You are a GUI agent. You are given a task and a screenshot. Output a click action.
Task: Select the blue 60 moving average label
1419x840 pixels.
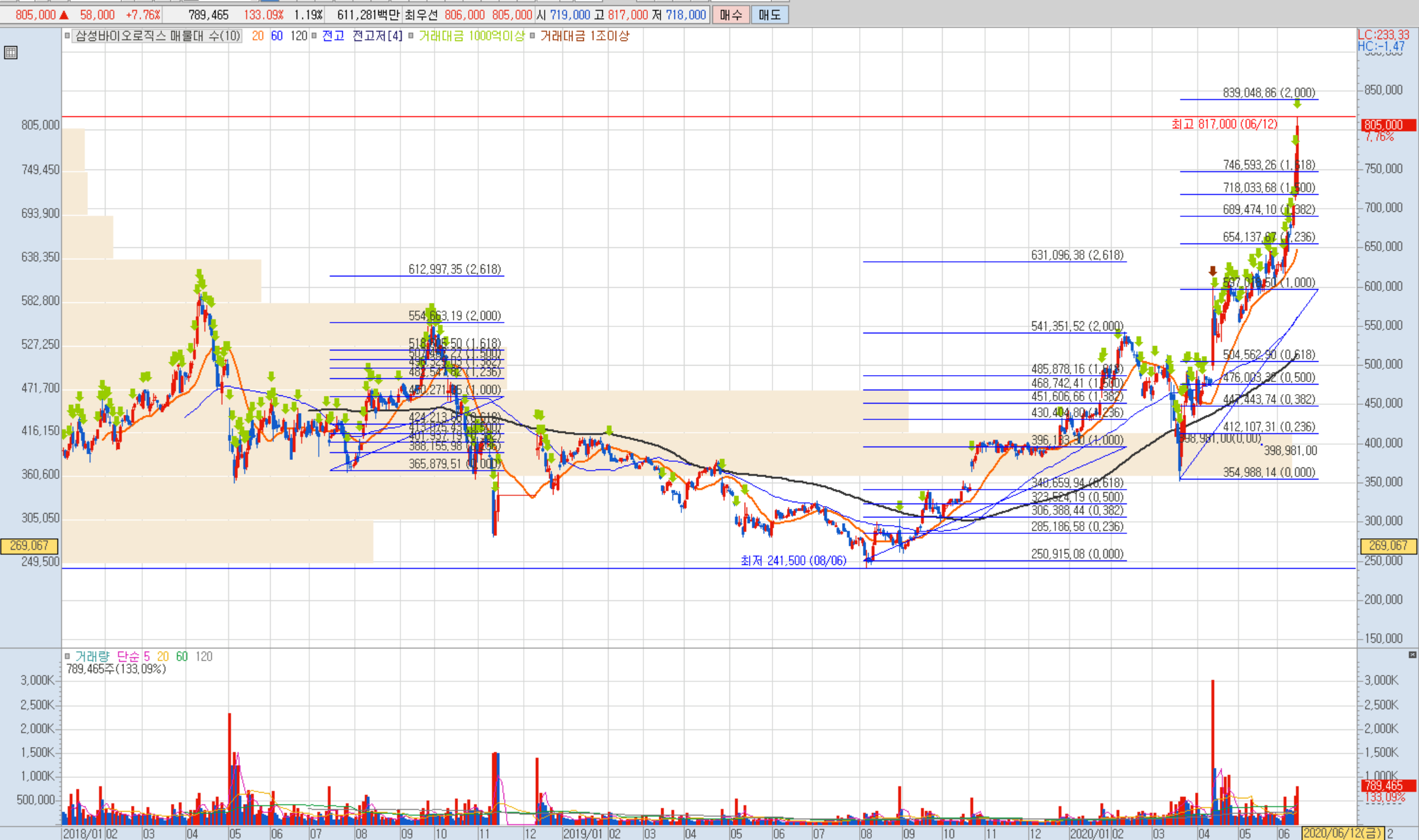point(276,36)
